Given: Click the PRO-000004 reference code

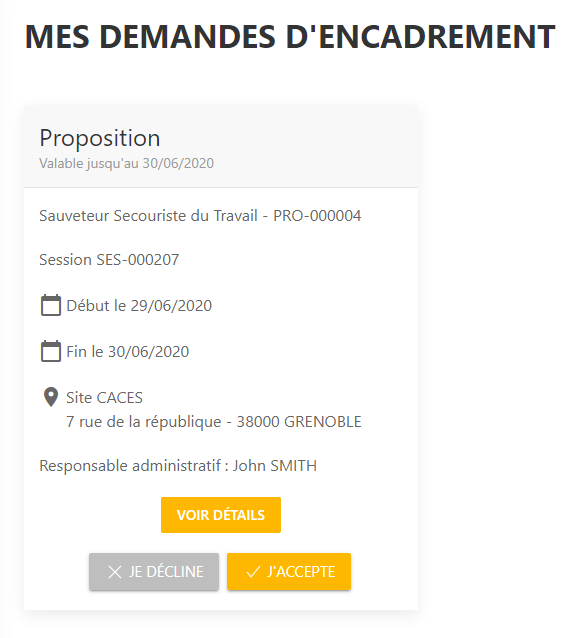Looking at the screenshot, I should coord(317,216).
